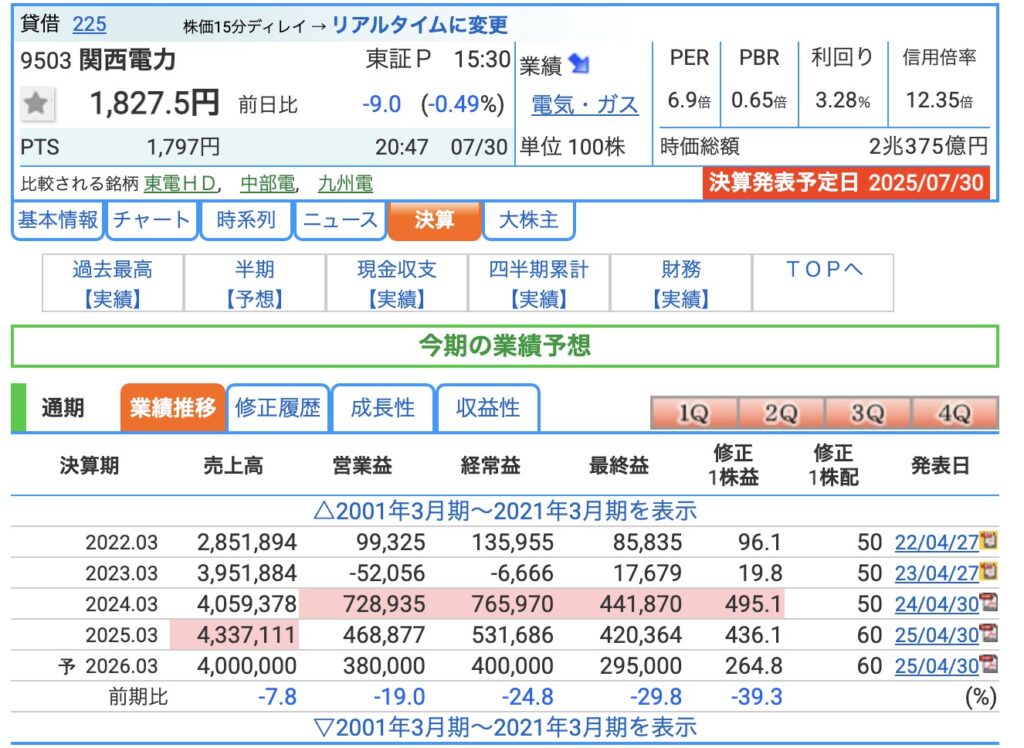
Task: Jump to 過去最高【実績】 section
Action: [x=113, y=284]
